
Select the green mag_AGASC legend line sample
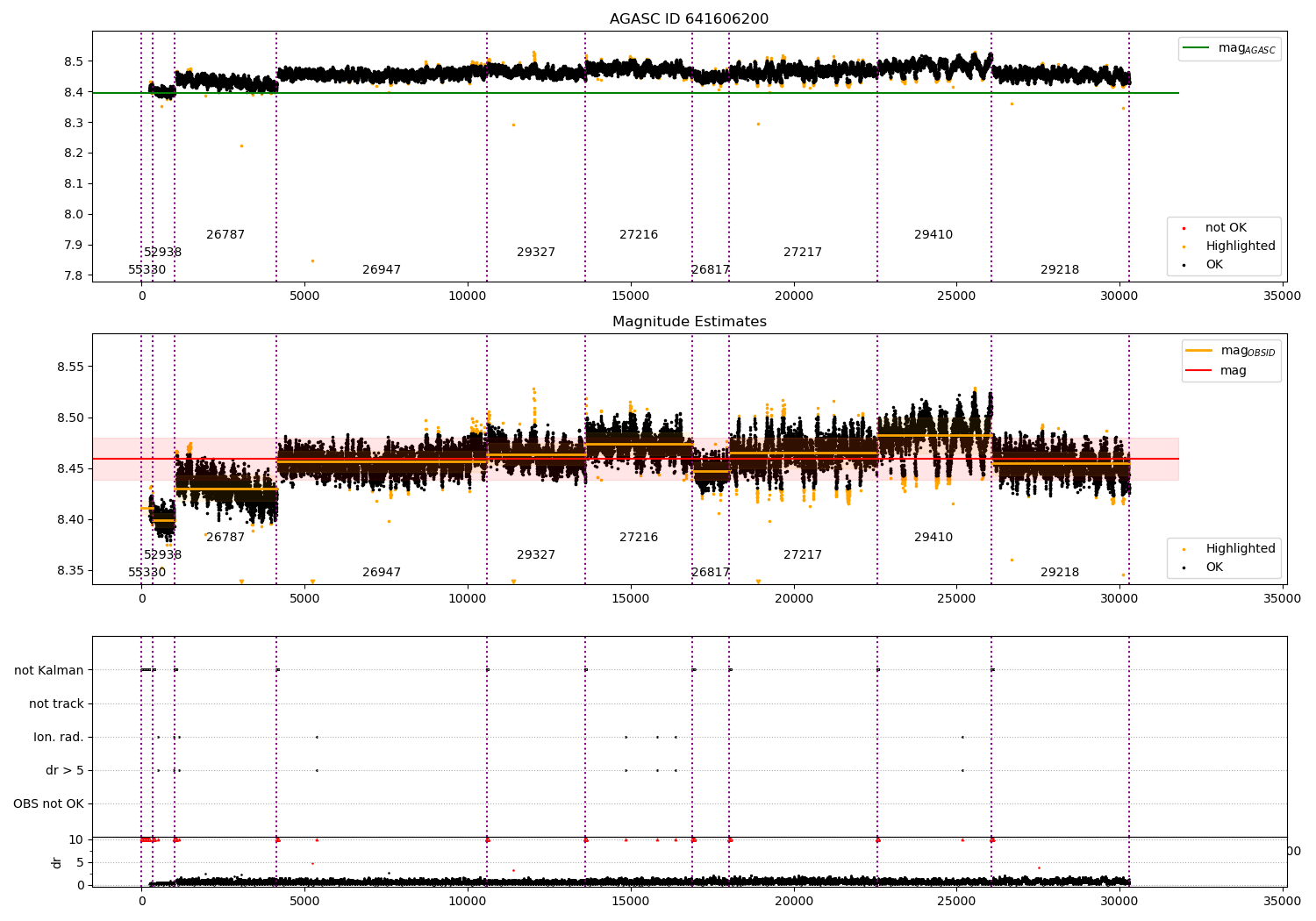1197,48
